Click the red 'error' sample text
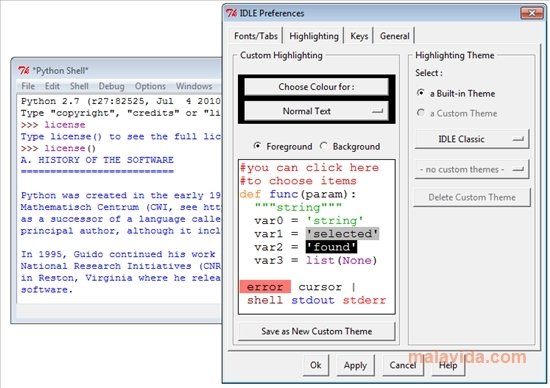This screenshot has width=550, height=388. click(265, 287)
